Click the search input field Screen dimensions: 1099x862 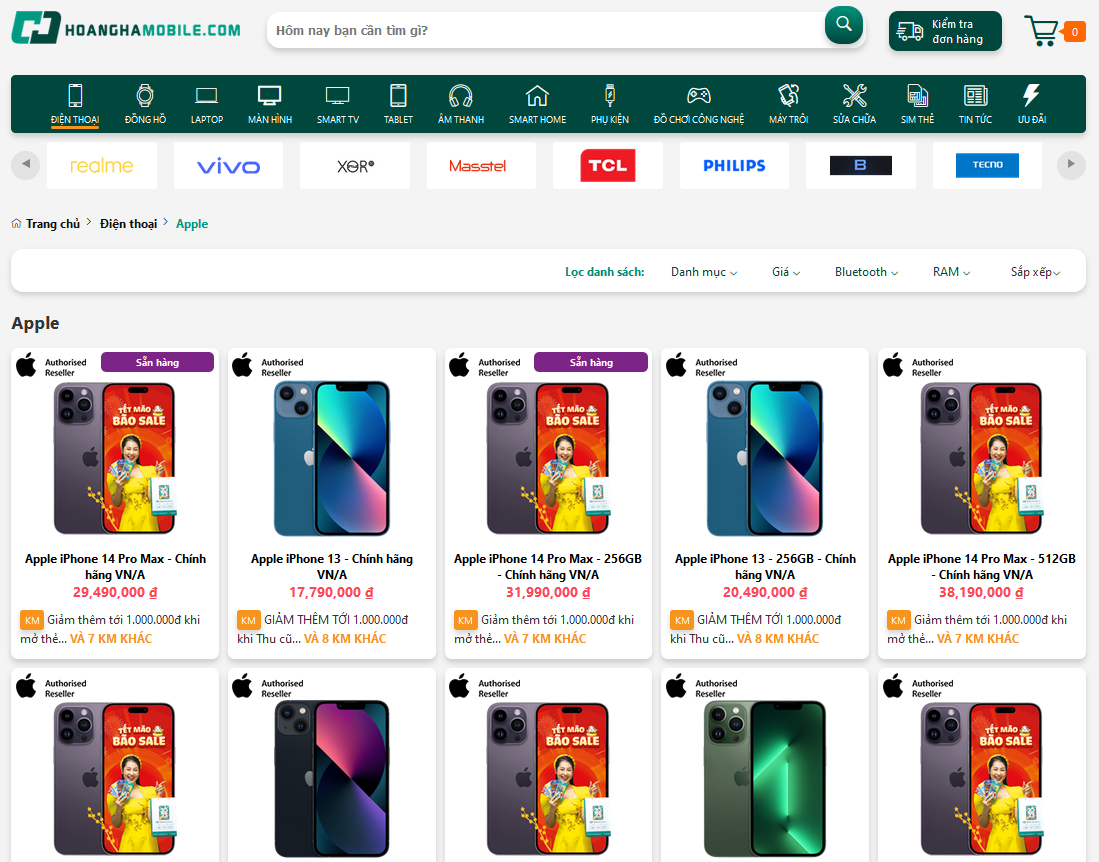pyautogui.click(x=545, y=31)
